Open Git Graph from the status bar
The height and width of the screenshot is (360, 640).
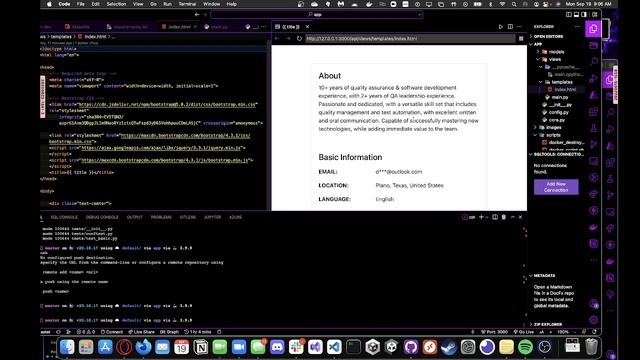(x=169, y=332)
